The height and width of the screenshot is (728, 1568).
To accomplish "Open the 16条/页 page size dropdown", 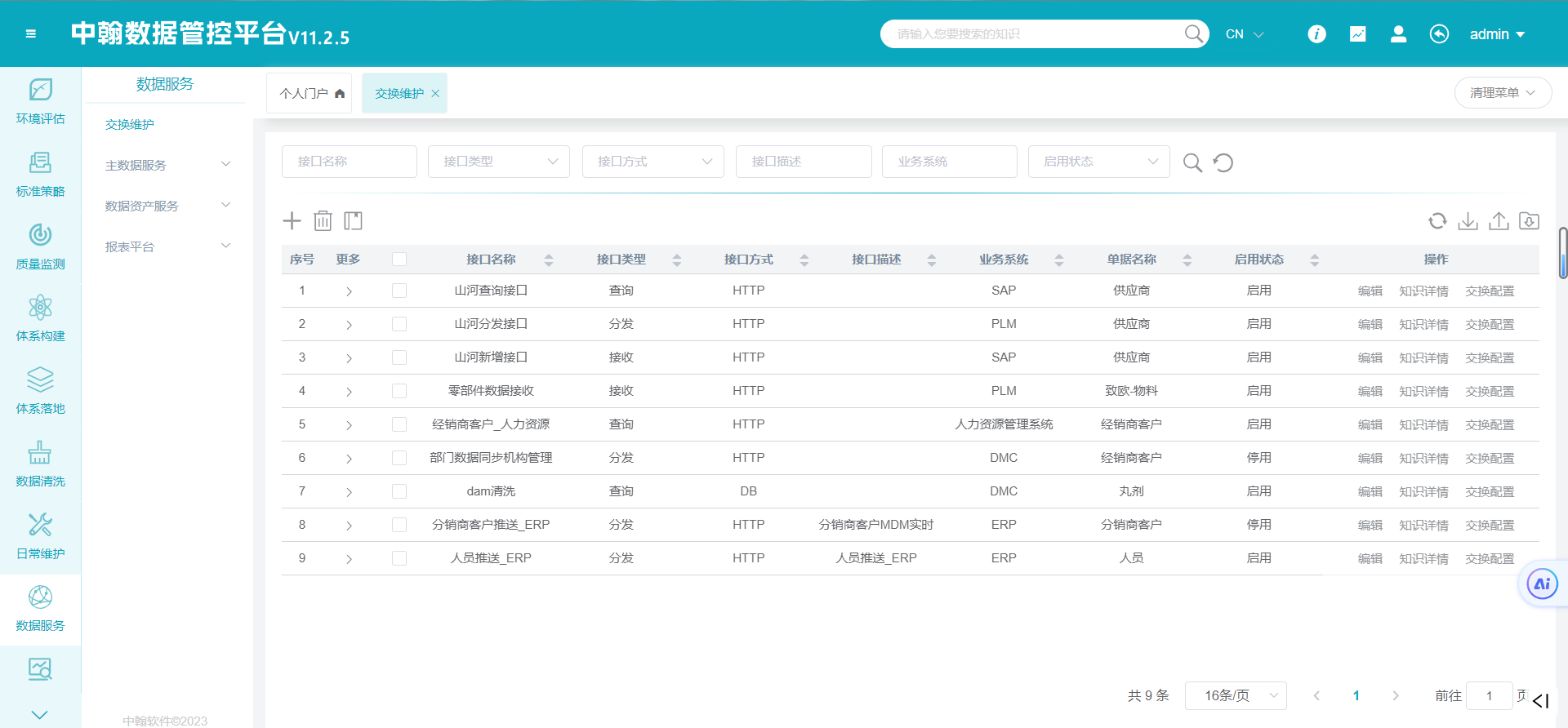I will pos(1236,695).
